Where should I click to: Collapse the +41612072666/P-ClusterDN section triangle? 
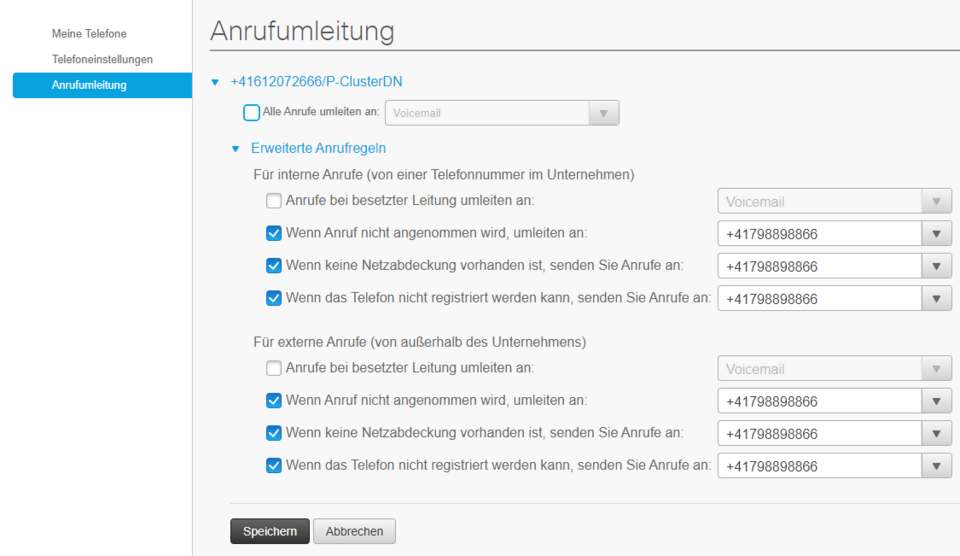pos(215,82)
